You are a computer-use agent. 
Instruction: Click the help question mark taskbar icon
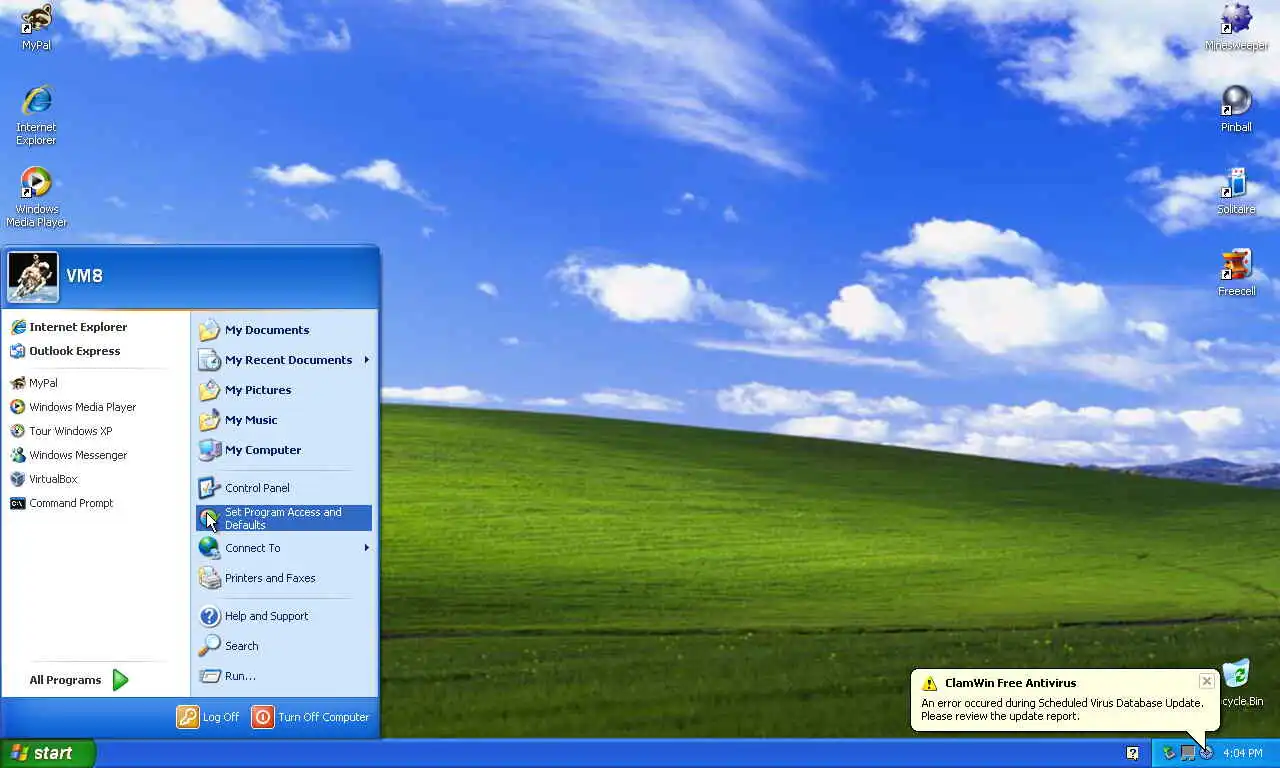pyautogui.click(x=1133, y=753)
